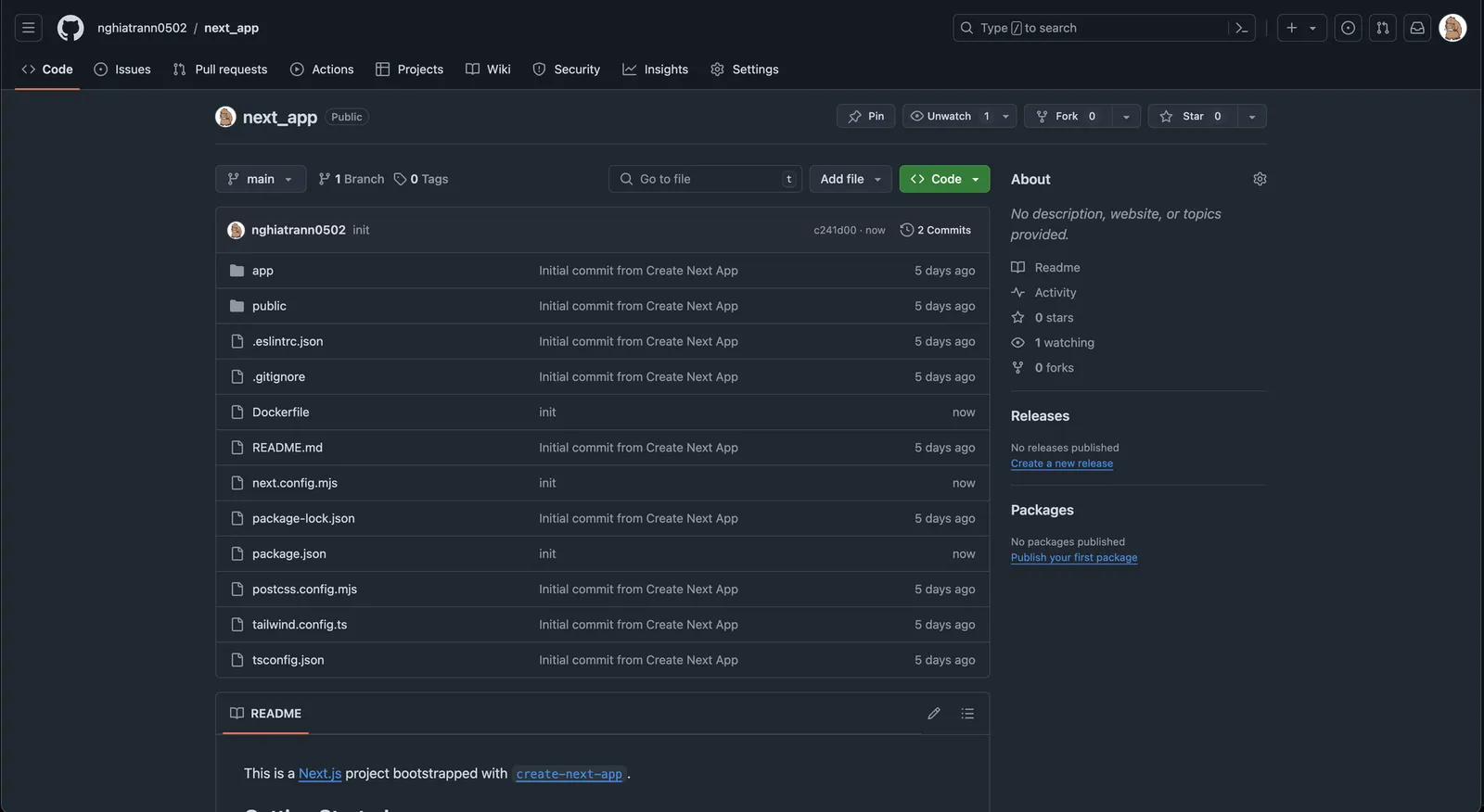The height and width of the screenshot is (812, 1484).
Task: Open the postcss.config.mjs file
Action: pos(304,590)
